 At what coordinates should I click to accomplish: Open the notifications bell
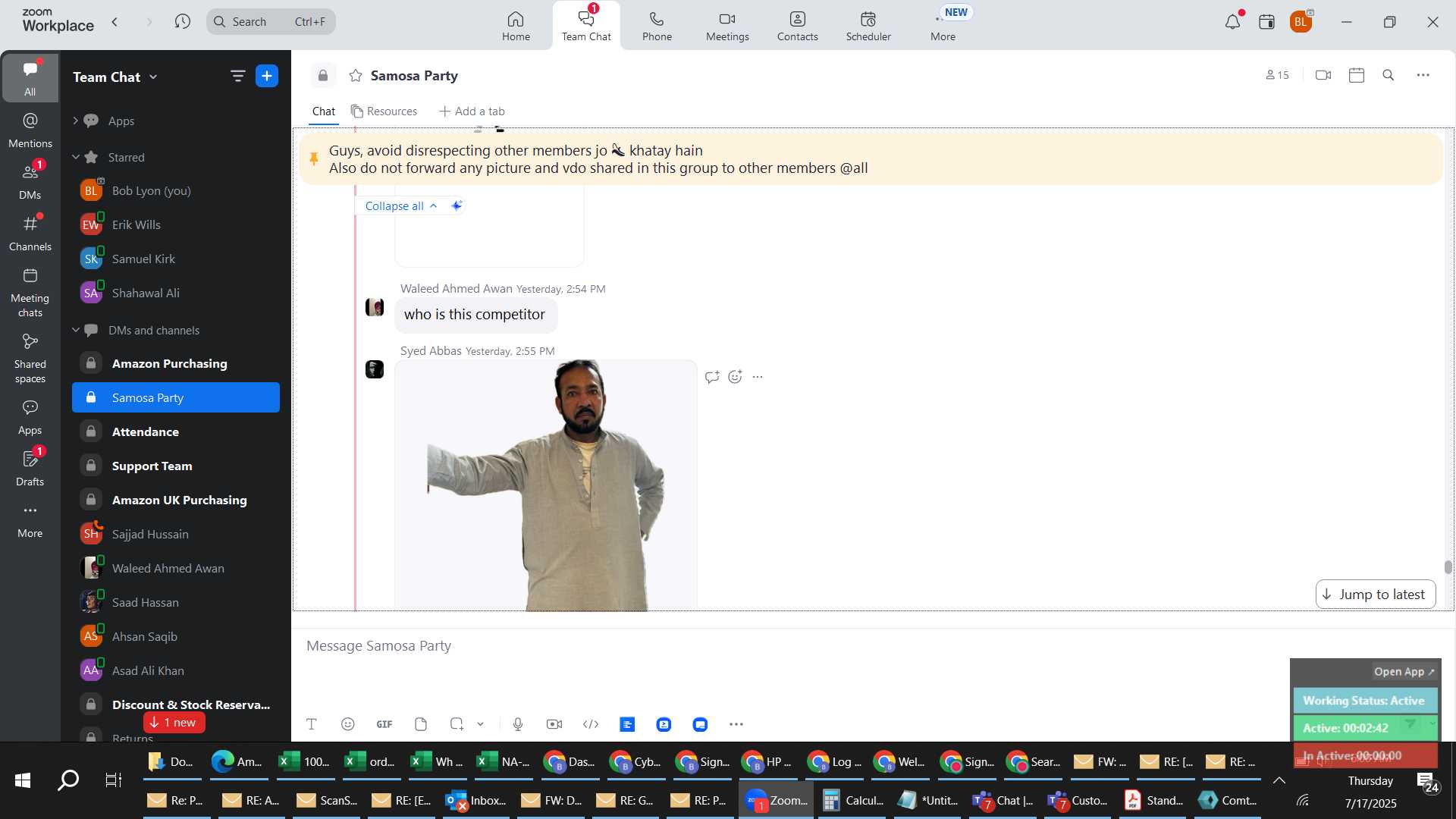1232,21
